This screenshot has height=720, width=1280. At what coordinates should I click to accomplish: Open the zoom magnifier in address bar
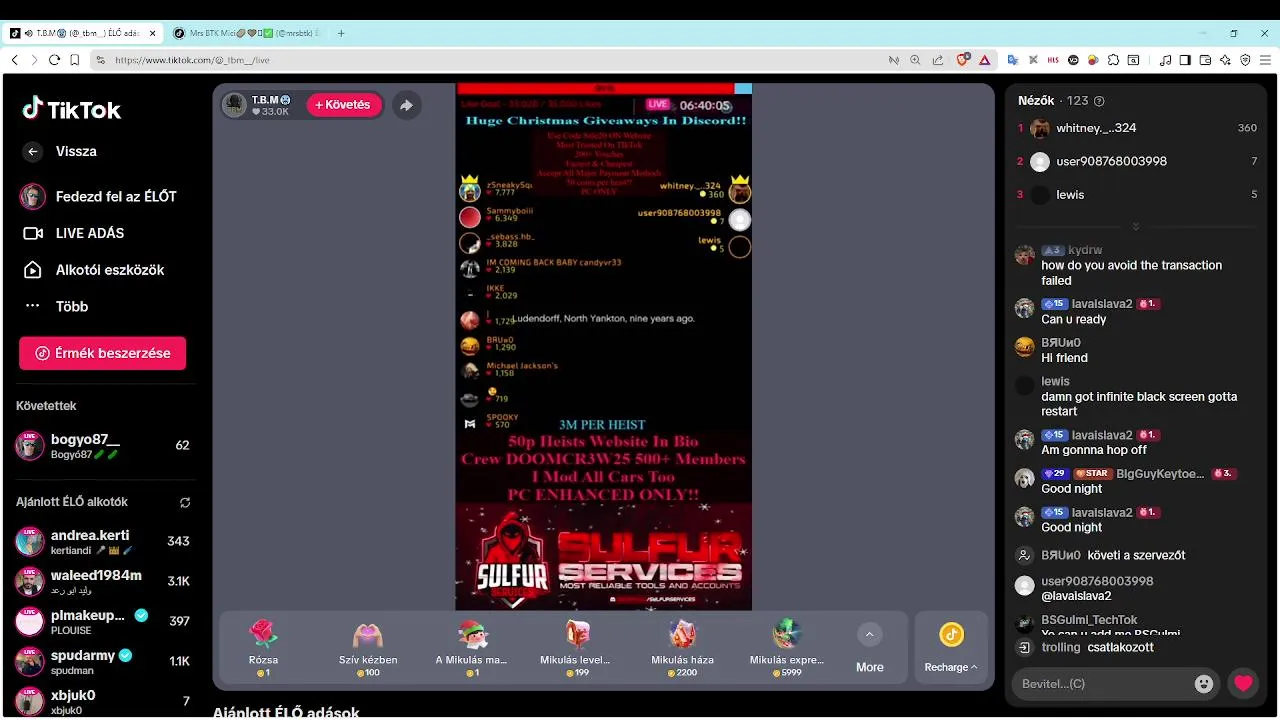[x=915, y=60]
